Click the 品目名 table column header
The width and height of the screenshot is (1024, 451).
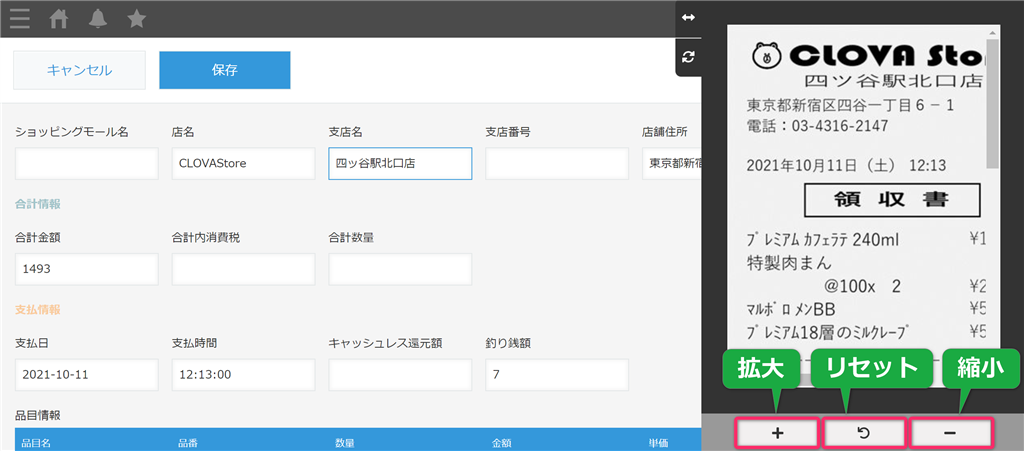click(x=35, y=443)
